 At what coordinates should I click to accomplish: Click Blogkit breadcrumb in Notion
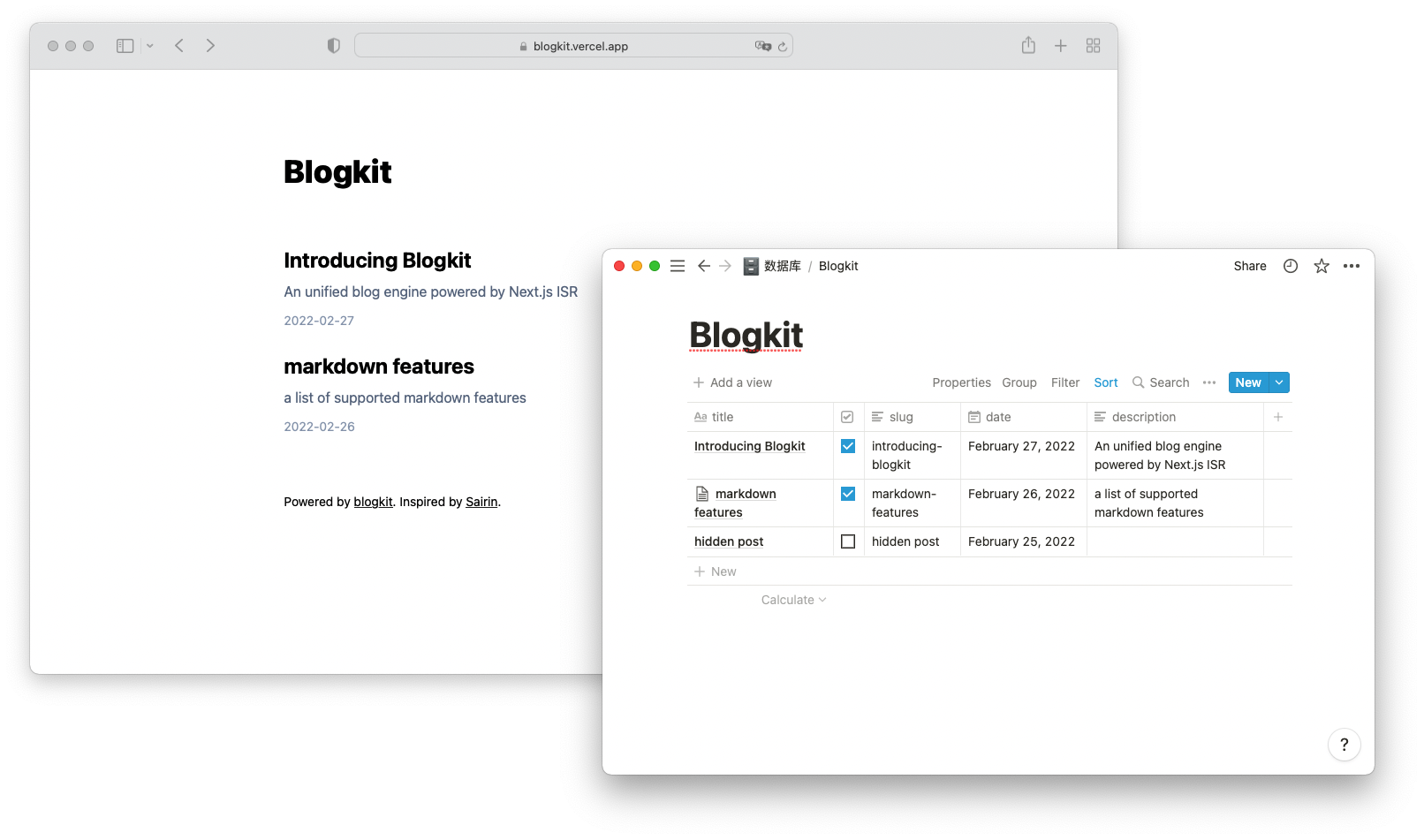pos(838,266)
